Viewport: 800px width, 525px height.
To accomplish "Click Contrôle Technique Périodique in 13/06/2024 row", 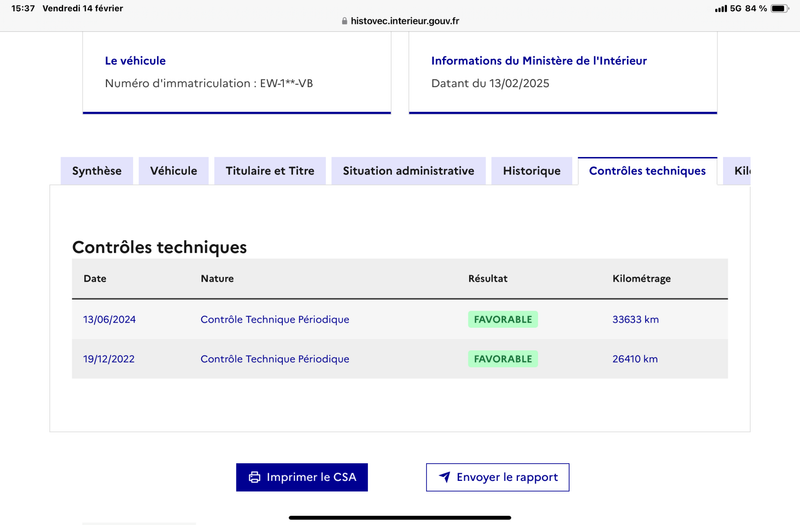I will point(274,319).
